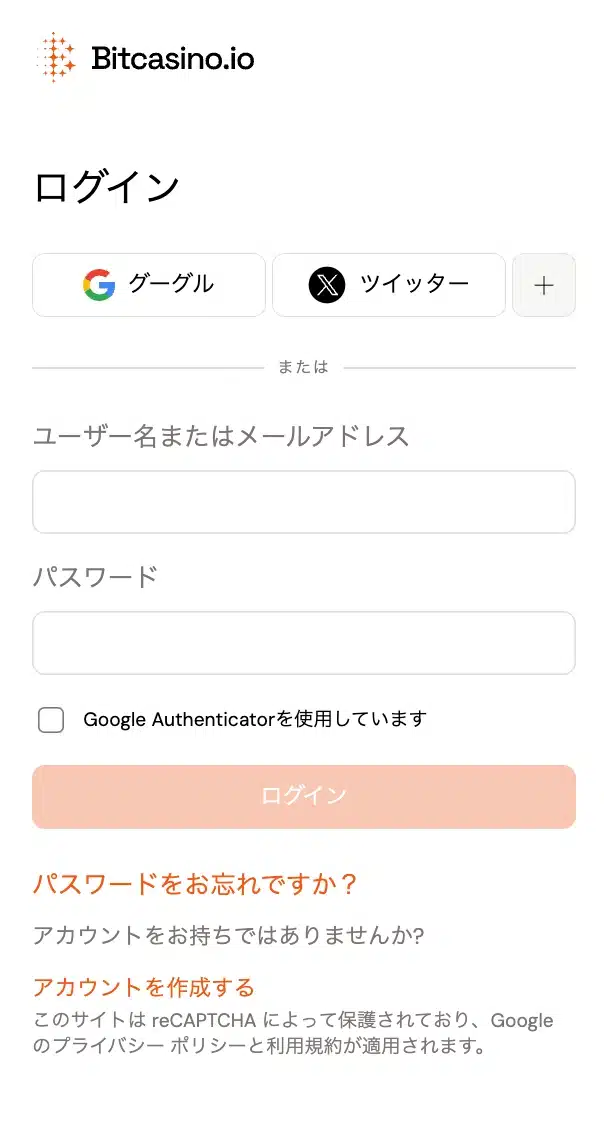The image size is (604, 1136).
Task: Sign in with the ツイッター button
Action: (389, 285)
